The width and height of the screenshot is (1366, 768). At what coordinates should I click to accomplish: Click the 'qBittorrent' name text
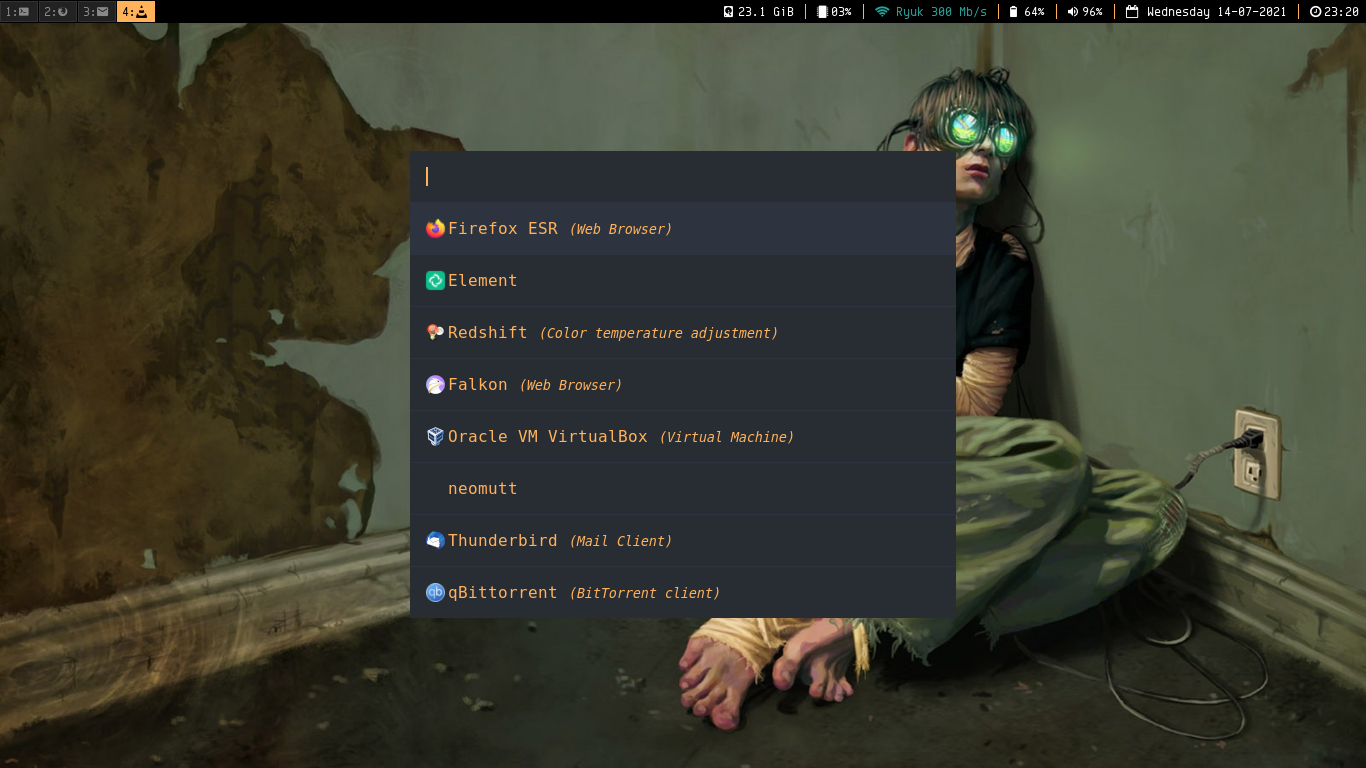pyautogui.click(x=503, y=593)
